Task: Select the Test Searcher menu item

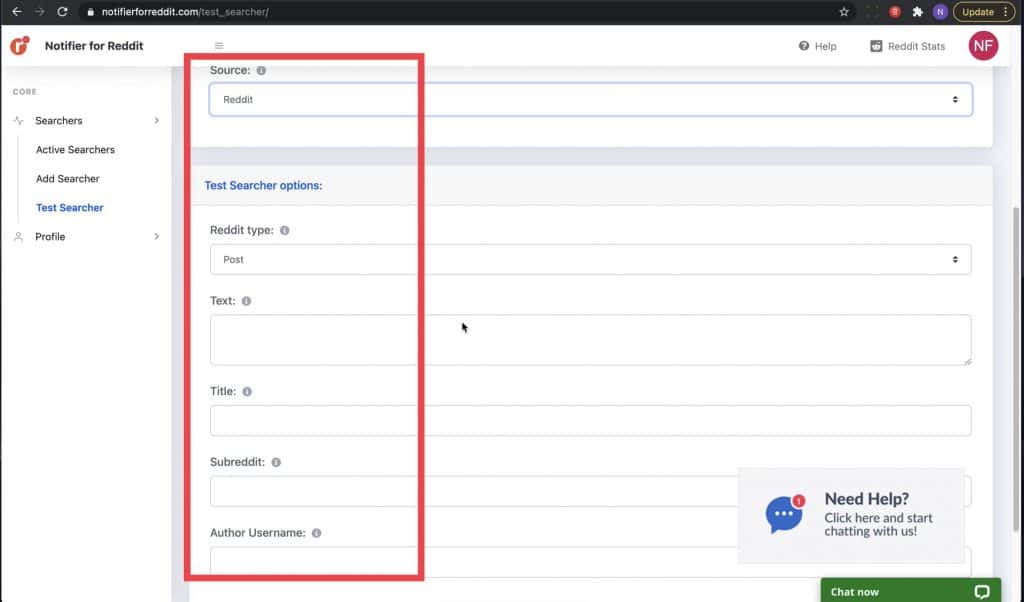Action: (69, 208)
